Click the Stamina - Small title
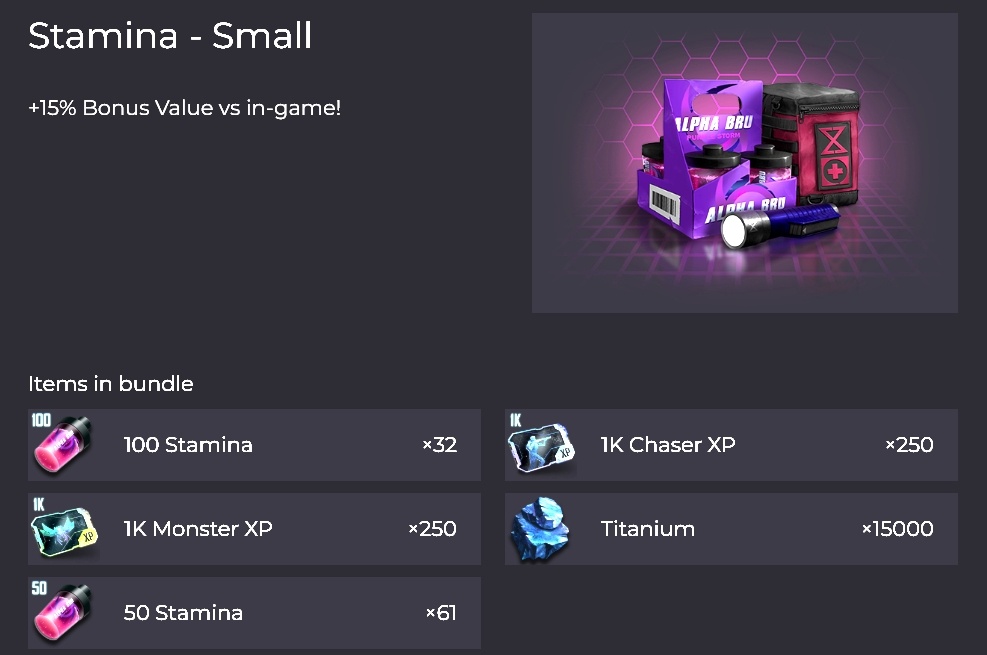Screen dimensions: 987x655 [x=170, y=36]
